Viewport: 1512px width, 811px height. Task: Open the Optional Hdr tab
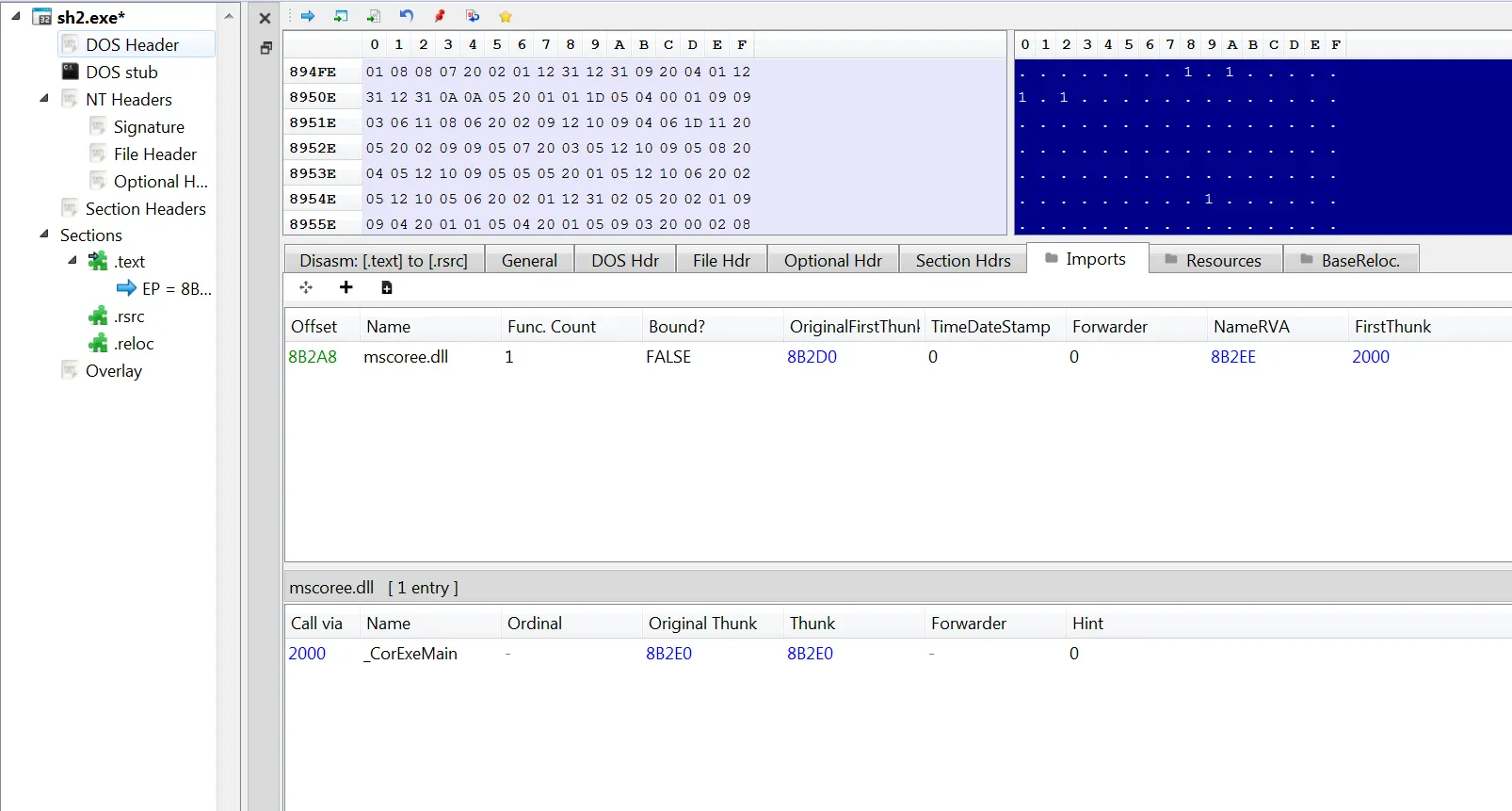tap(833, 260)
